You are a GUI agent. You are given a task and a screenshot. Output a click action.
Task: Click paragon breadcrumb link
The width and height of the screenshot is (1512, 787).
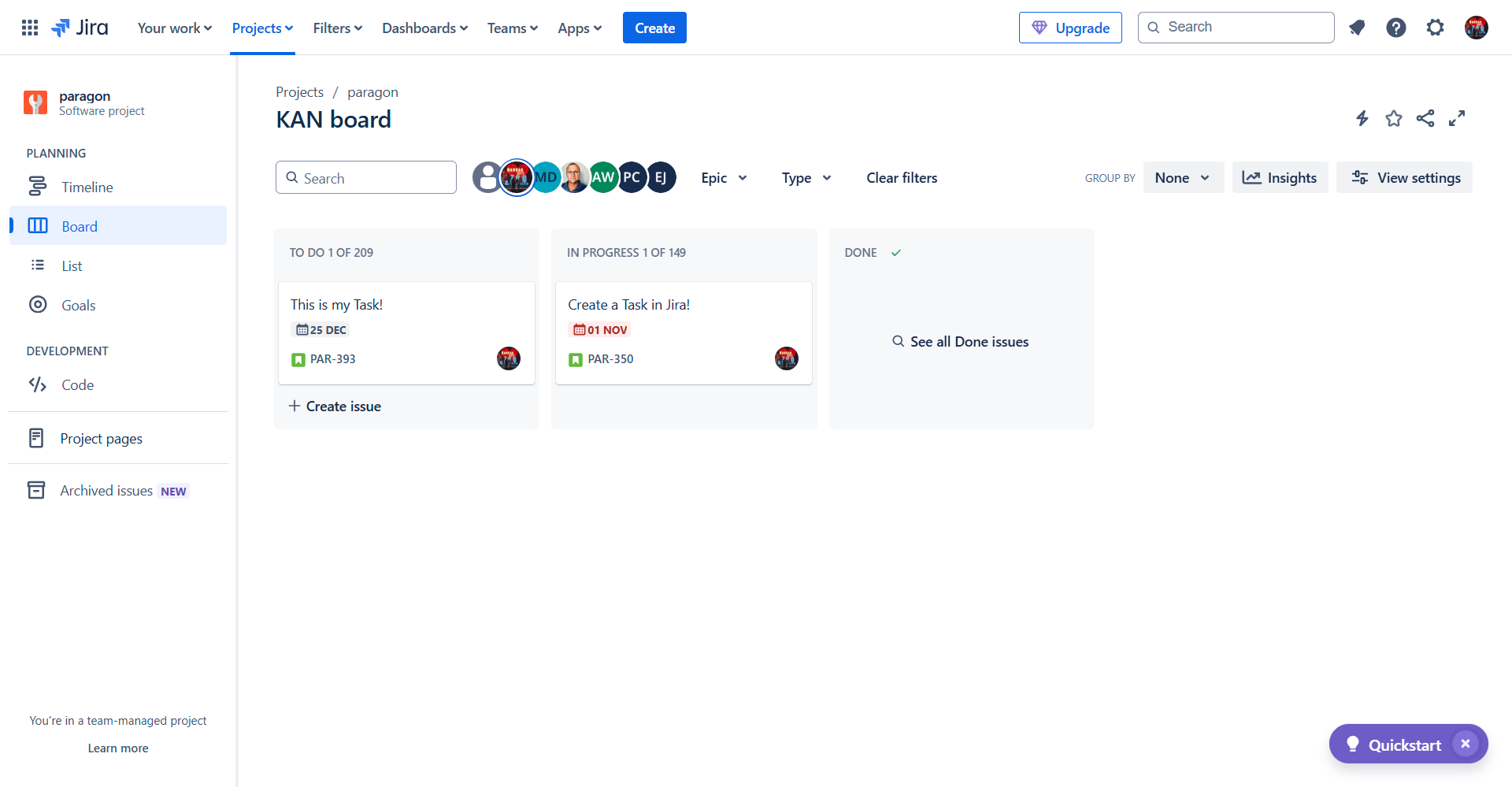[372, 92]
